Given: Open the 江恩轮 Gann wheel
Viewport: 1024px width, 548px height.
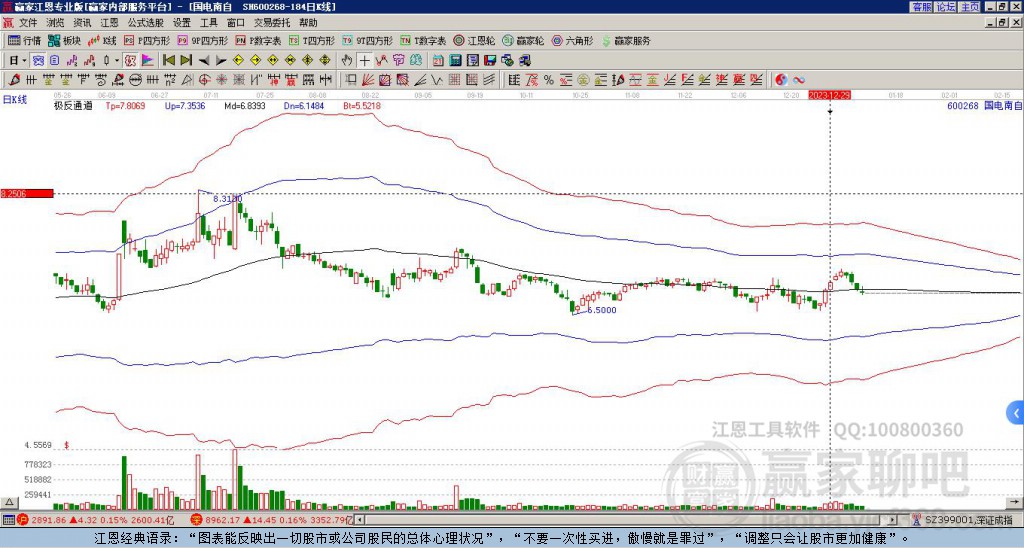Looking at the screenshot, I should pos(474,40).
